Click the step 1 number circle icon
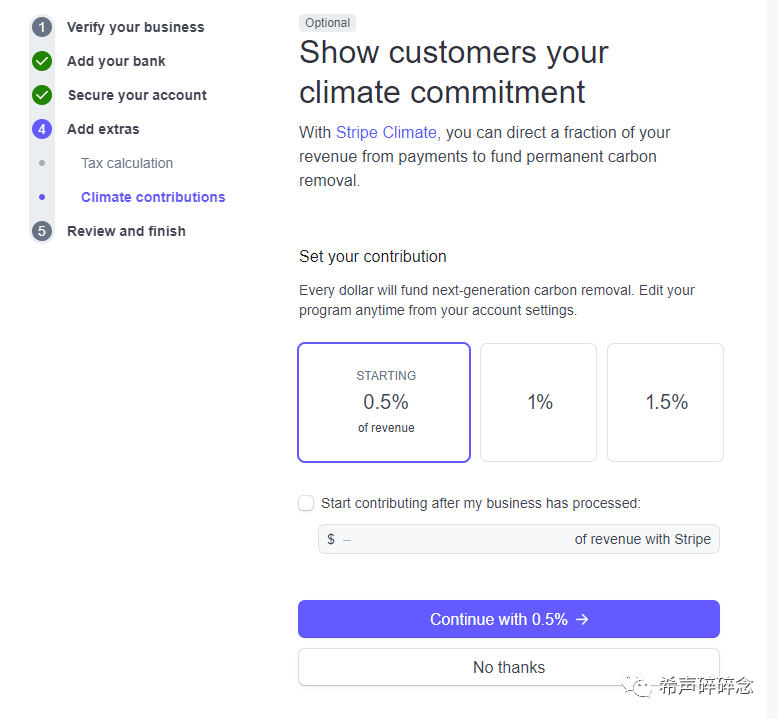The height and width of the screenshot is (719, 778). [x=42, y=27]
